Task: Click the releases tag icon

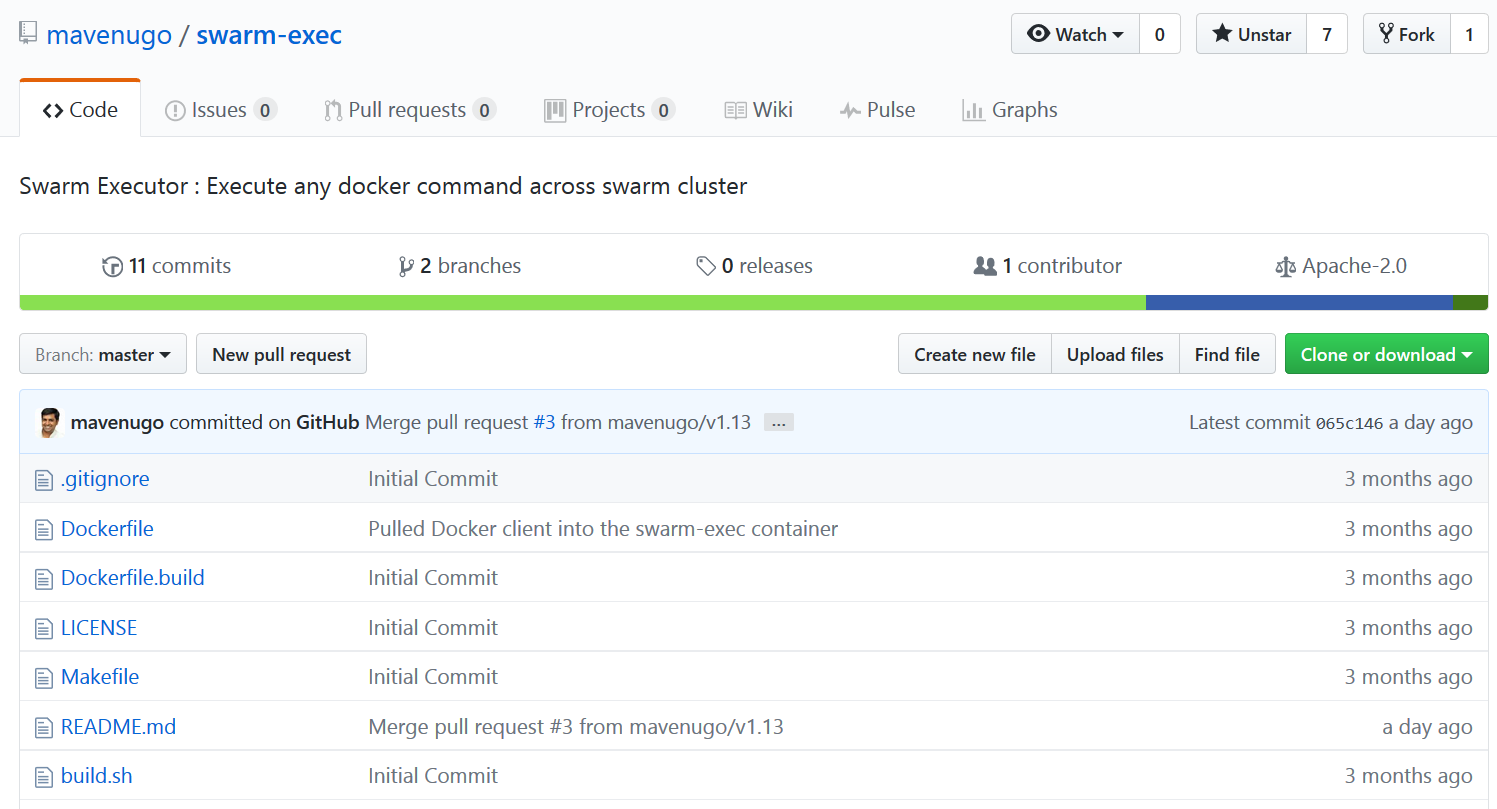Action: [706, 266]
